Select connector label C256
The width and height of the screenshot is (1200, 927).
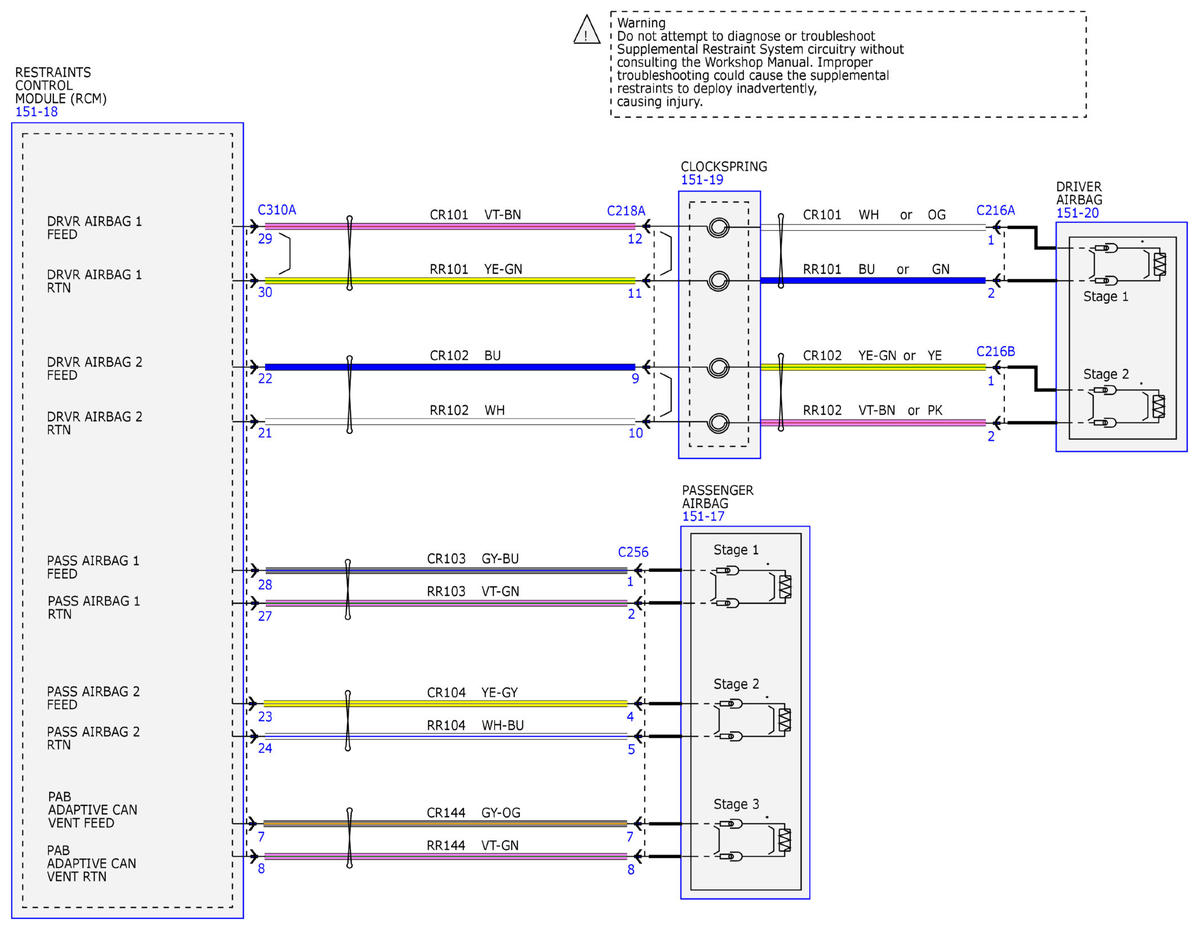pyautogui.click(x=633, y=551)
